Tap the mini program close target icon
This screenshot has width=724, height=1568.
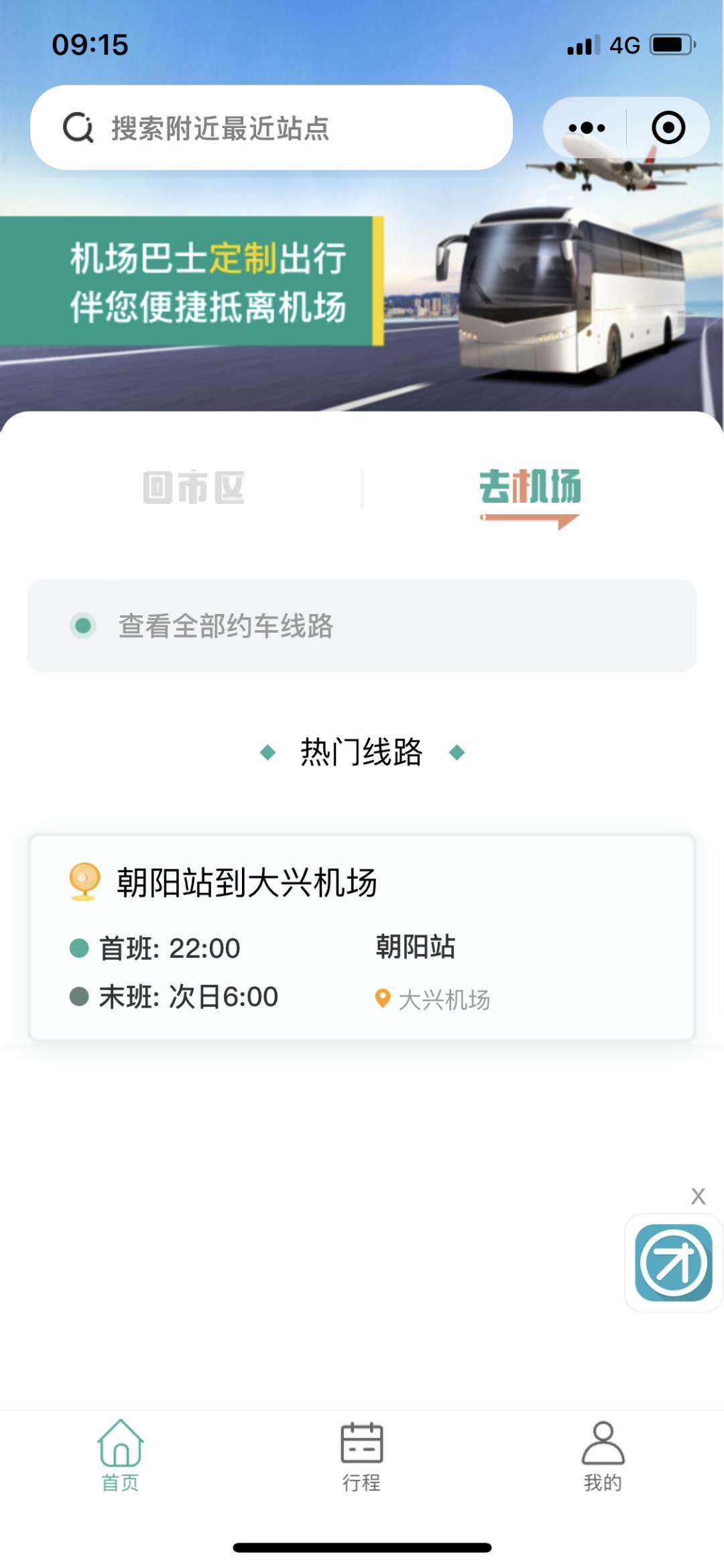point(668,127)
